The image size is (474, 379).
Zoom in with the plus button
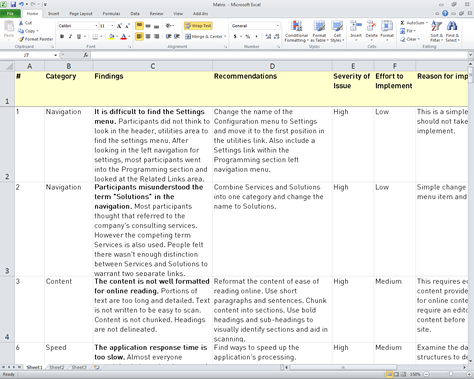[469, 374]
